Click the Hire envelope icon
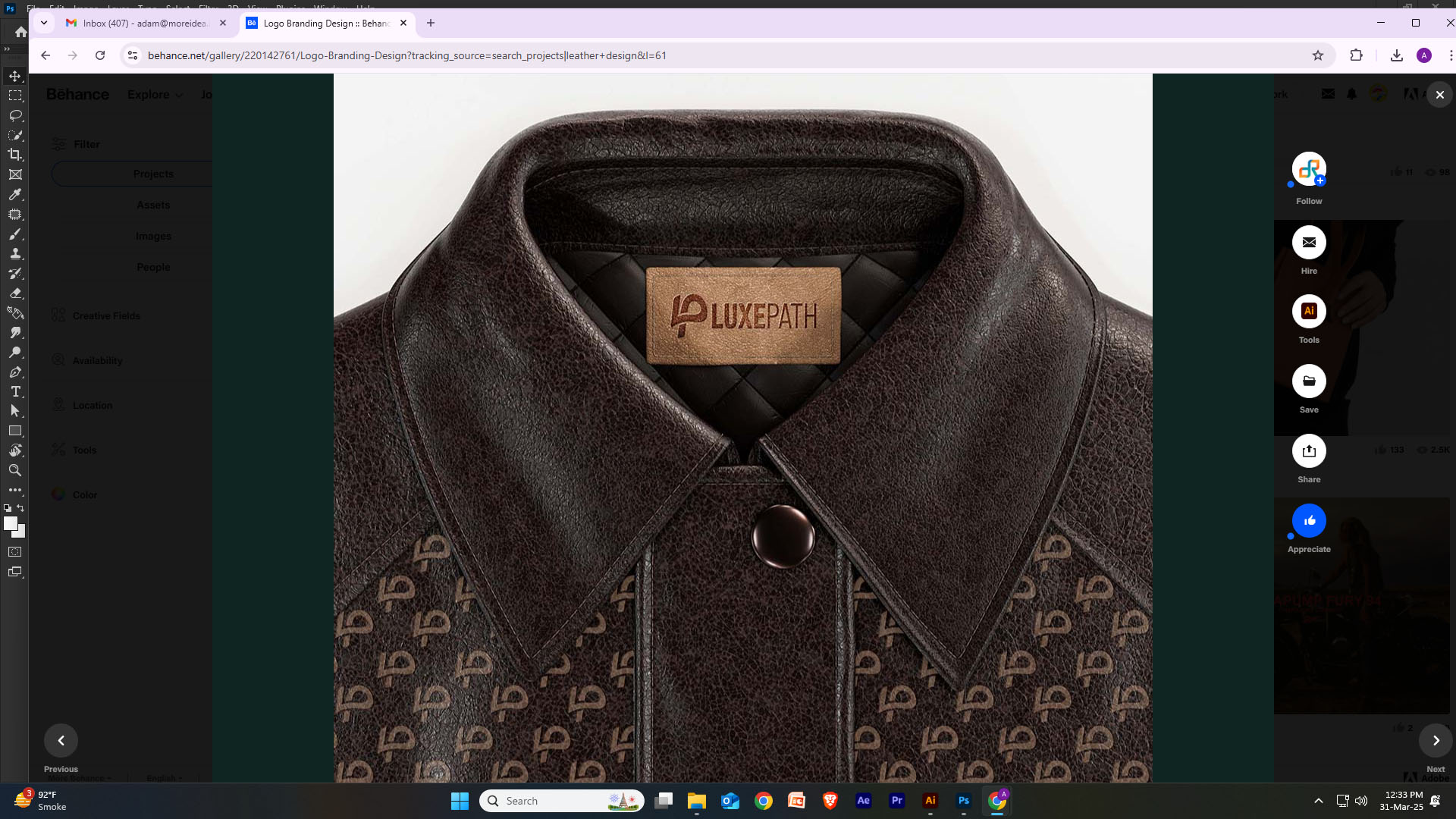The width and height of the screenshot is (1456, 819). [1309, 243]
